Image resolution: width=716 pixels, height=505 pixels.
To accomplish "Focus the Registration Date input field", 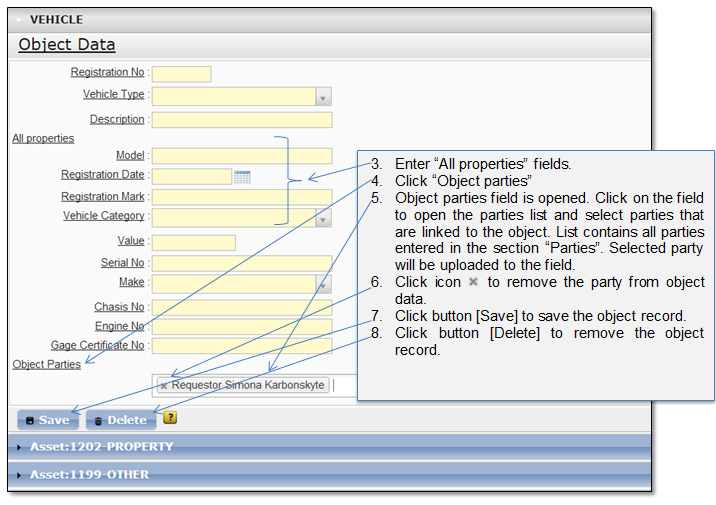I will [x=192, y=177].
